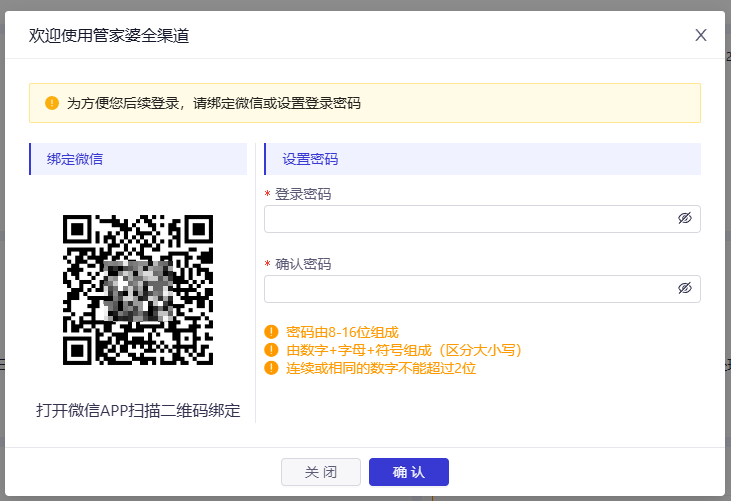Click the 登录密码 input field
The width and height of the screenshot is (731, 501).
click(x=482, y=219)
